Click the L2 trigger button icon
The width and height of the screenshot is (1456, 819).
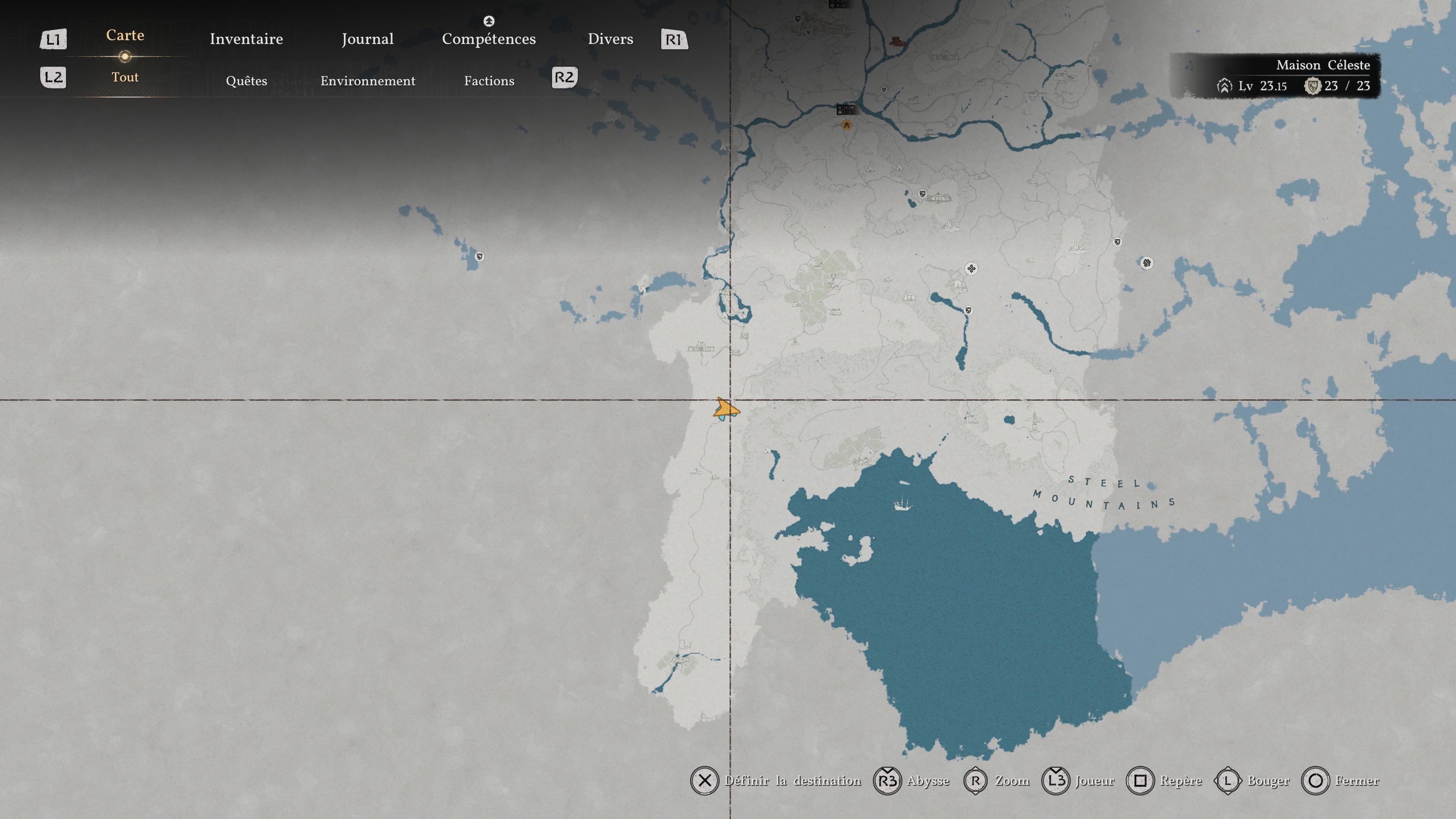pos(53,77)
